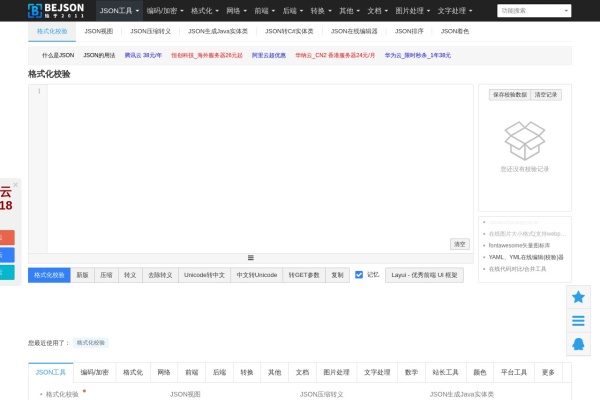Select the JSON压缩转义 tab
This screenshot has width=600, height=400.
coord(150,31)
